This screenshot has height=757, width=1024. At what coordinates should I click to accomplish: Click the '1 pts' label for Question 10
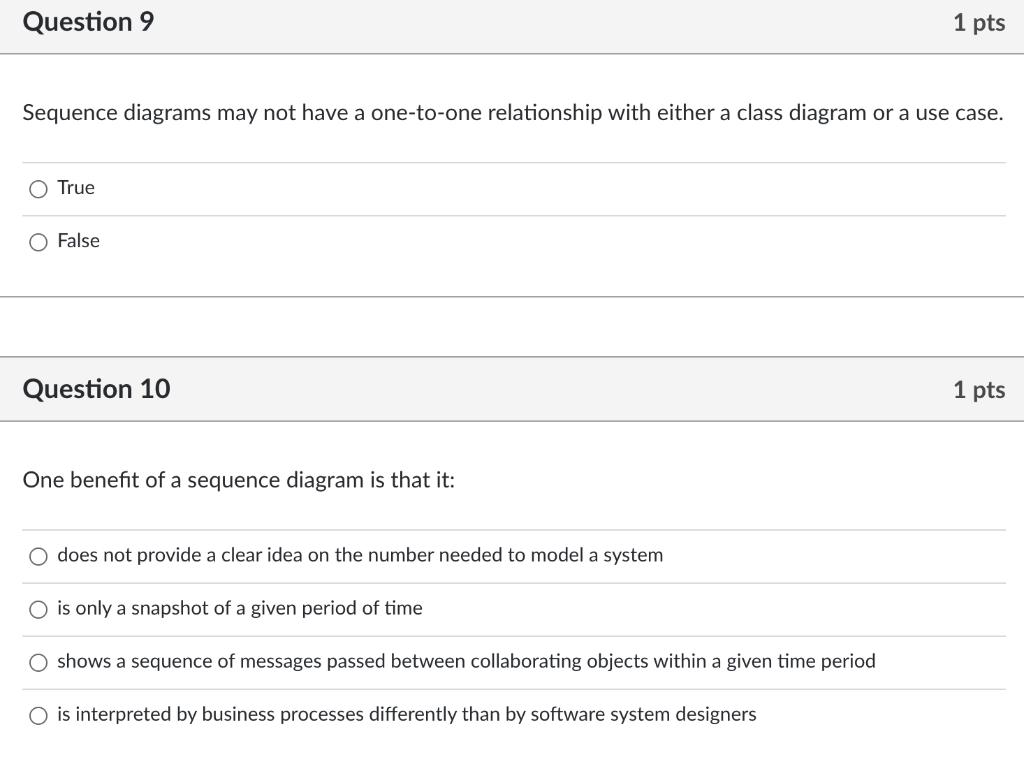[x=981, y=389]
